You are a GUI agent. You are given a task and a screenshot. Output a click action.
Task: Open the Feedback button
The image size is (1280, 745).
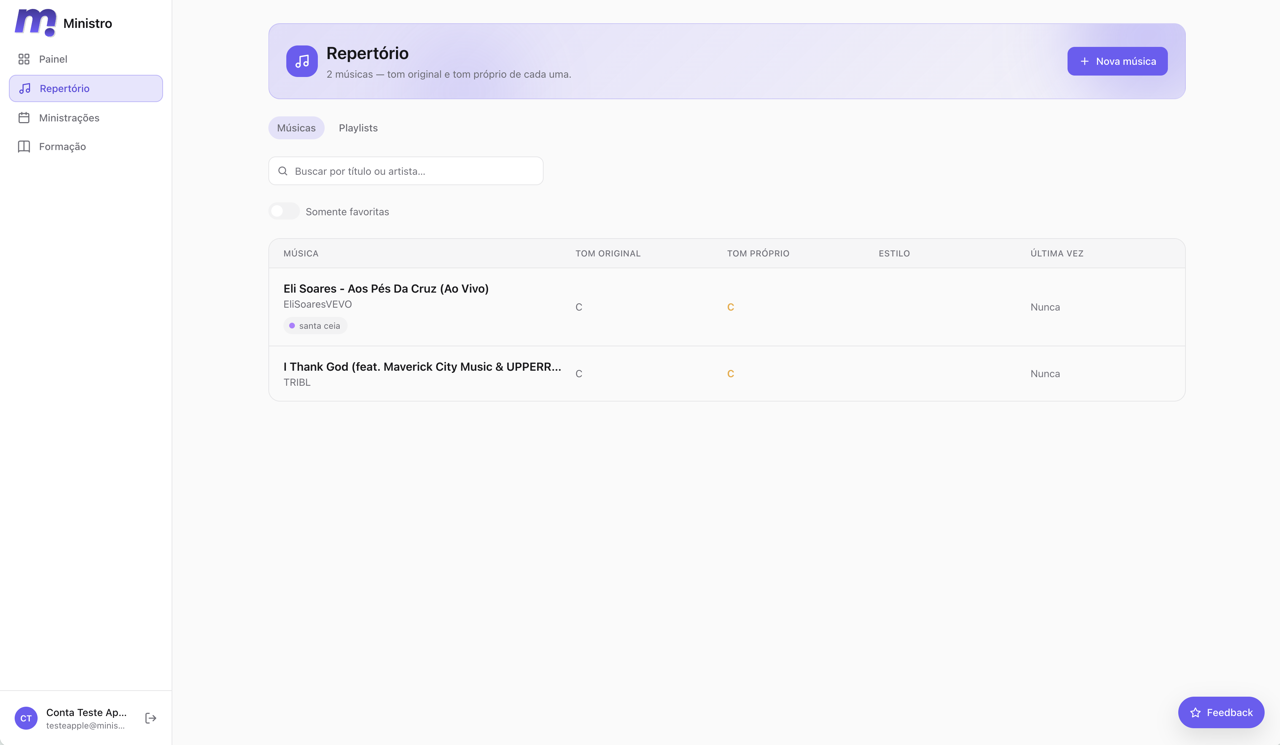tap(1221, 713)
